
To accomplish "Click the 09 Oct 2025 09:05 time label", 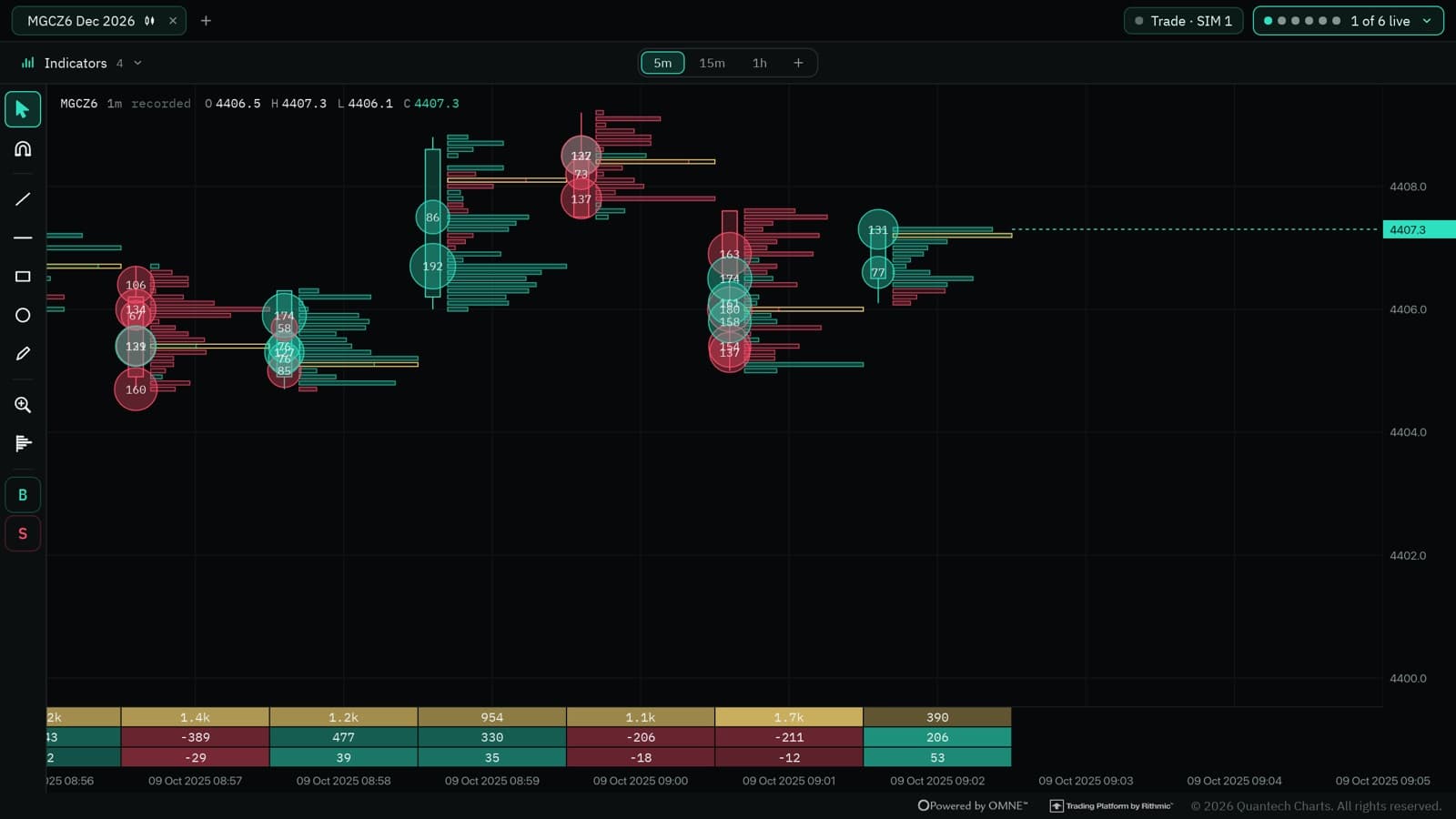I will pyautogui.click(x=1382, y=781).
